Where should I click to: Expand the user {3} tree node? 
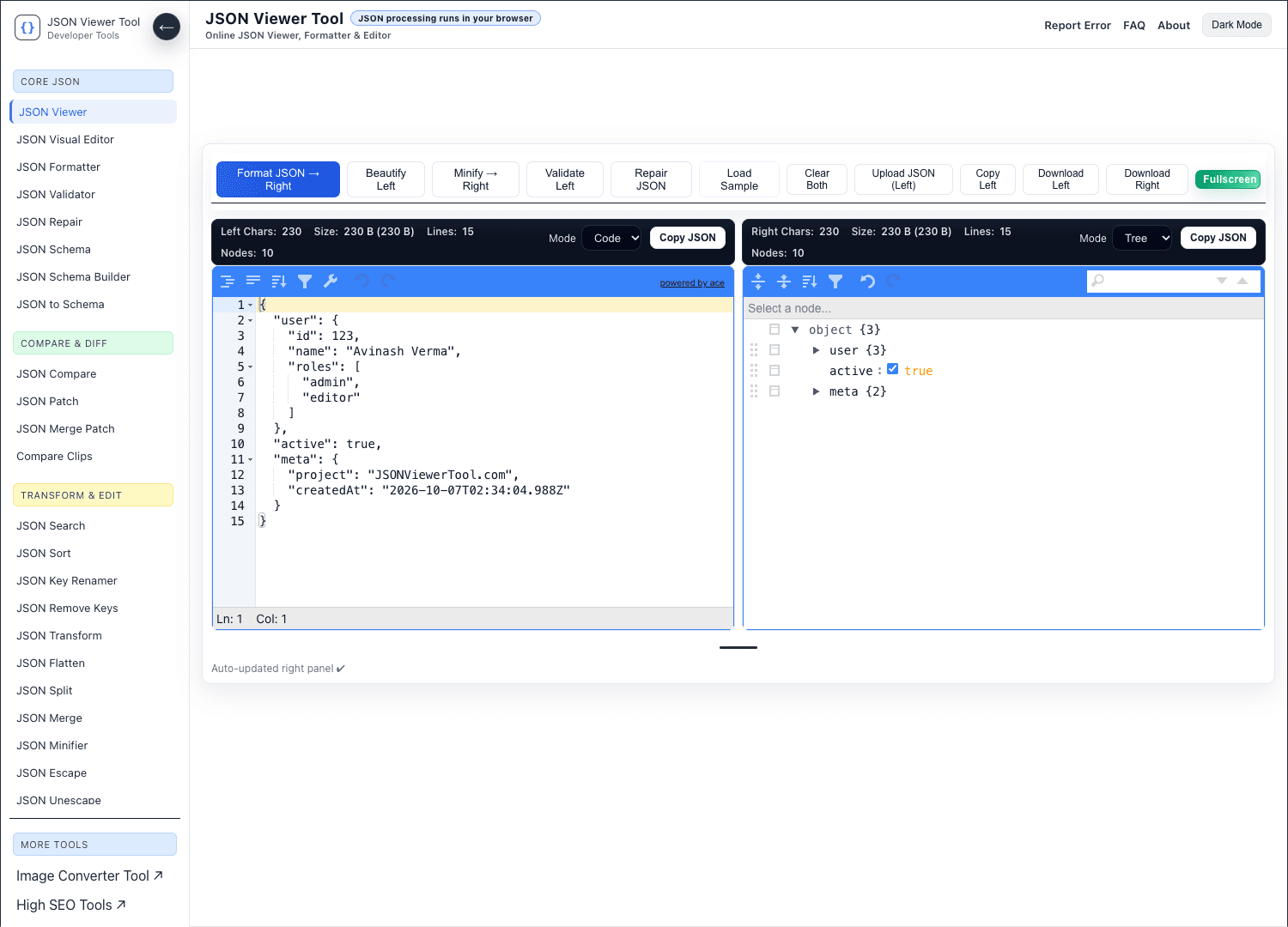coord(816,350)
